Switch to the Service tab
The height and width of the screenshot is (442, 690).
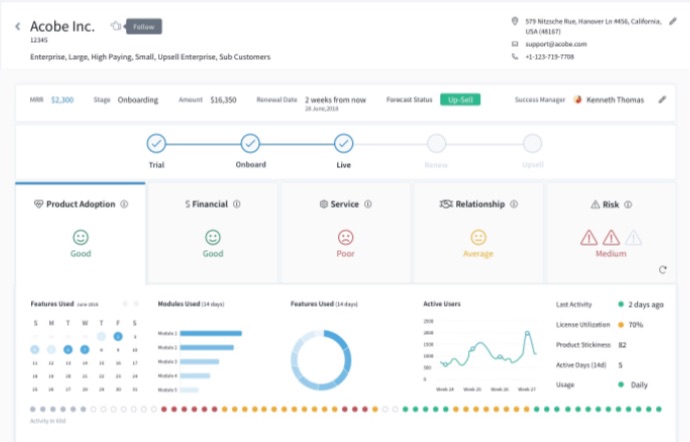coord(345,233)
